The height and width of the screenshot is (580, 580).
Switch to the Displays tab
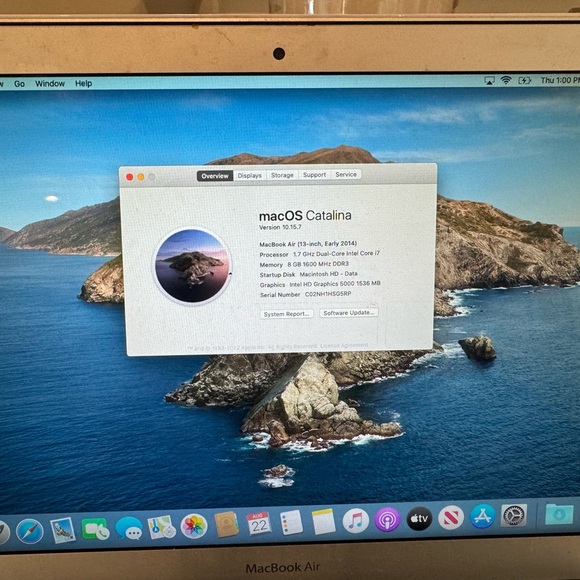tap(249, 176)
